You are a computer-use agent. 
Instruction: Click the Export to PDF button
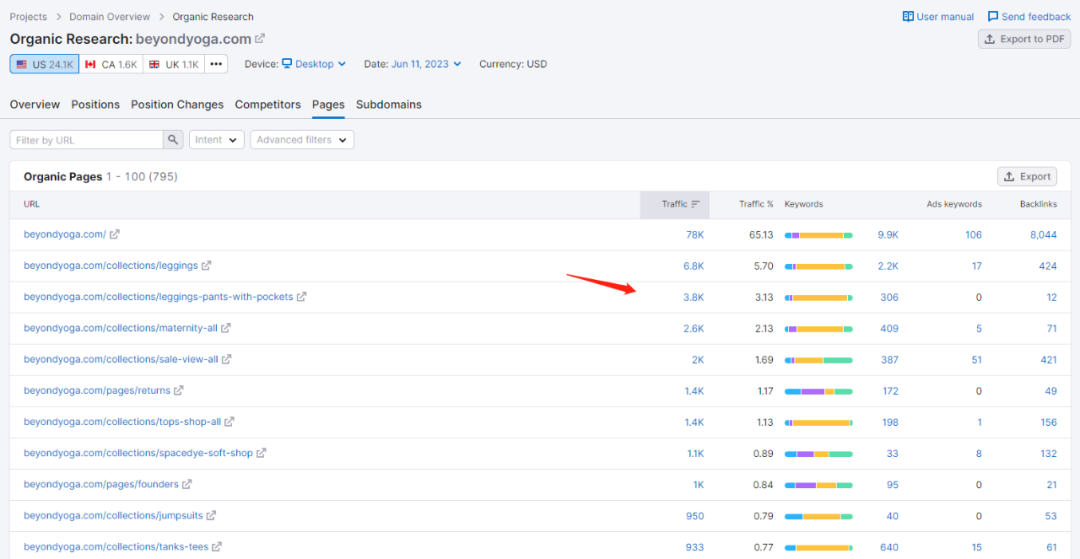click(1024, 39)
